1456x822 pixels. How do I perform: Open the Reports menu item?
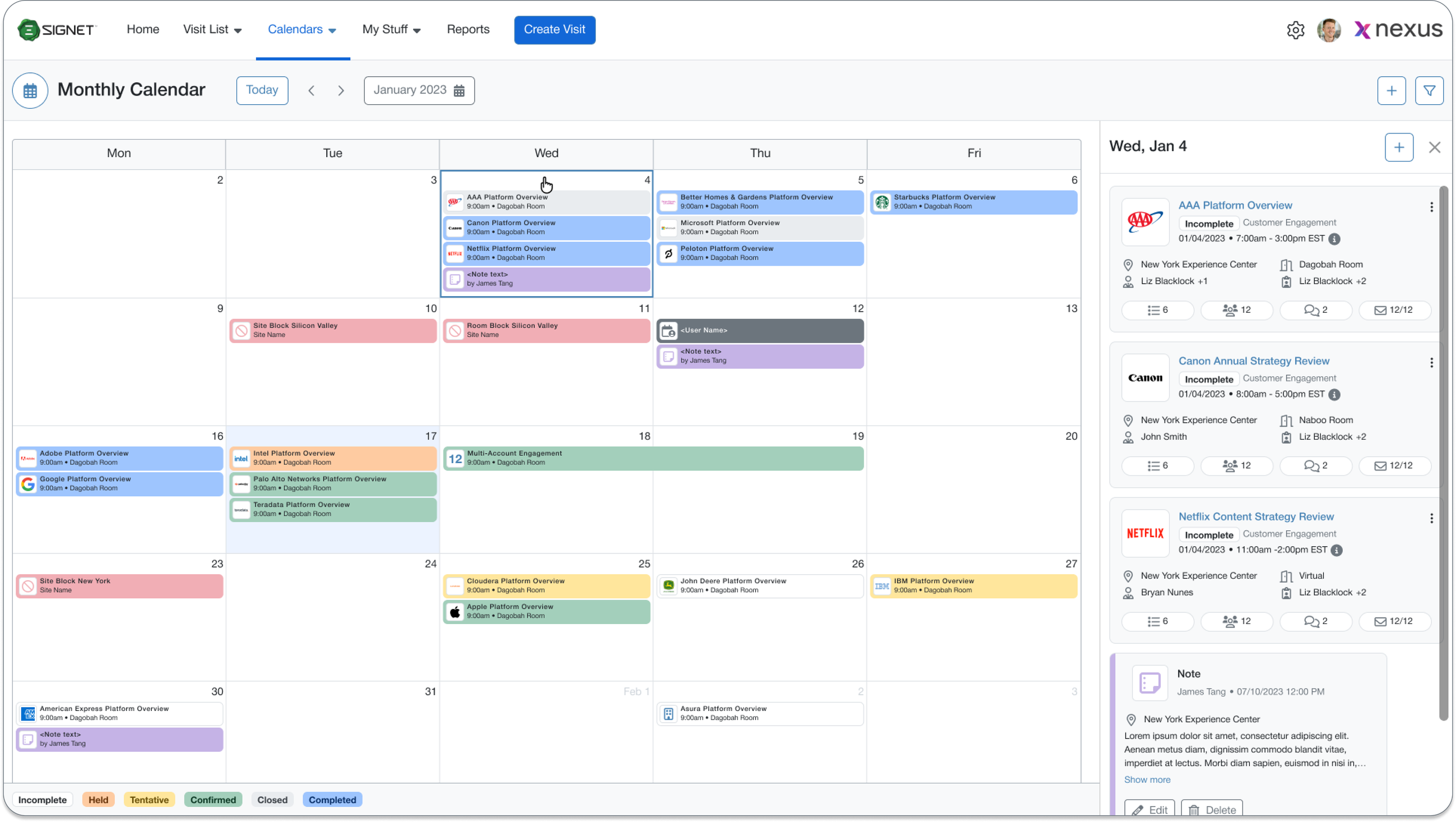coord(468,29)
